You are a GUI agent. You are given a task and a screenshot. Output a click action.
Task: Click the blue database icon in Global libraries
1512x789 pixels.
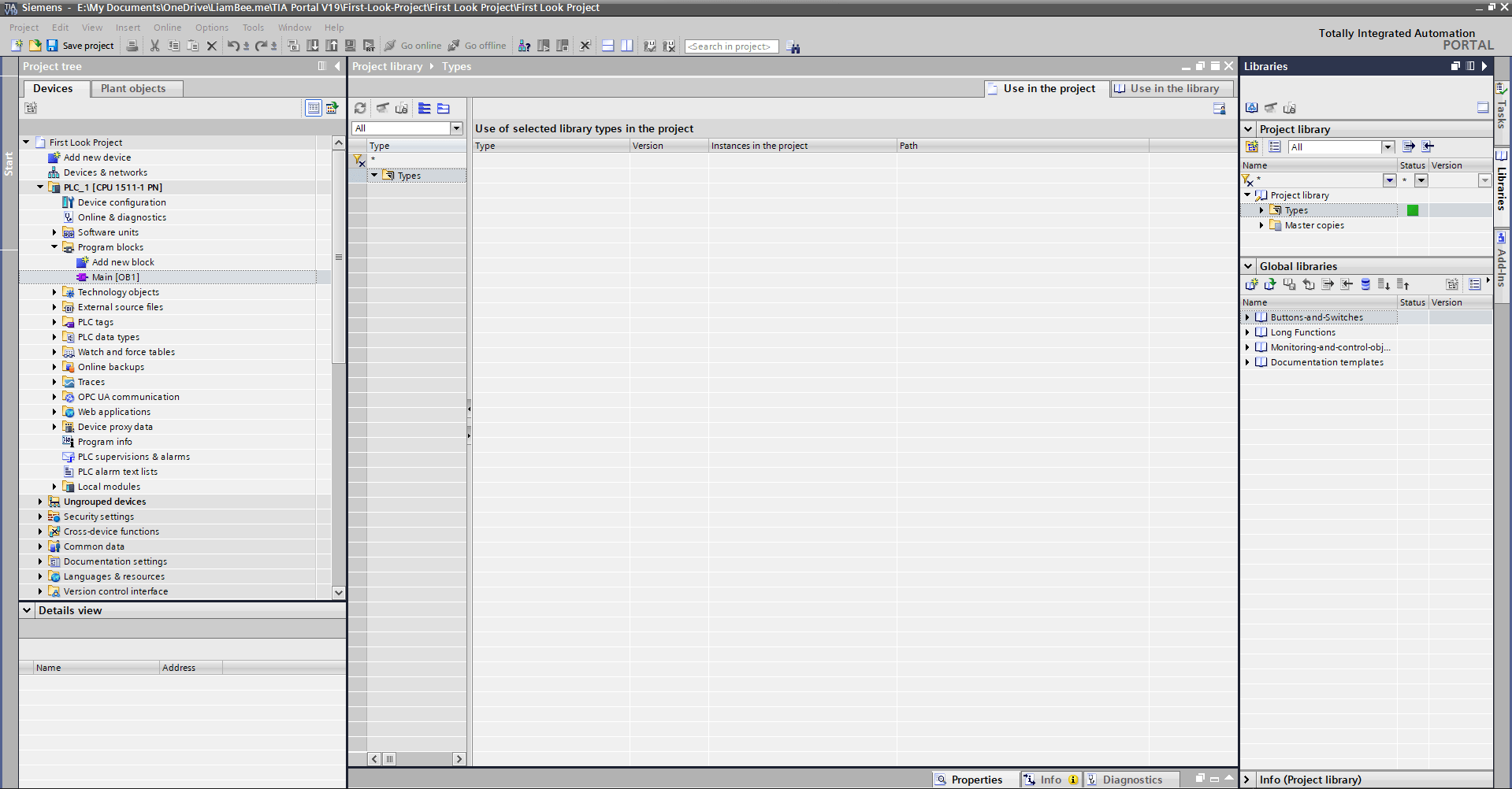[x=1365, y=284]
